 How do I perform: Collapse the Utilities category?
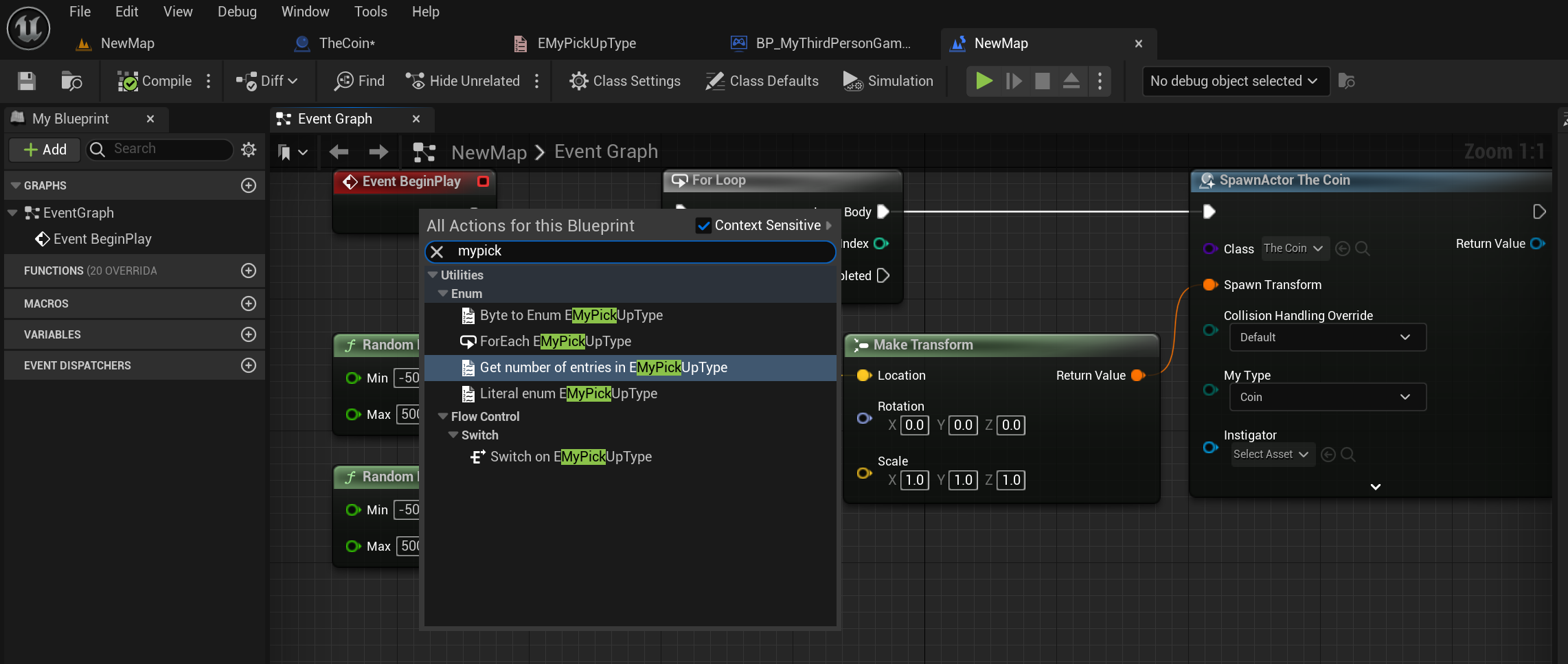point(433,275)
